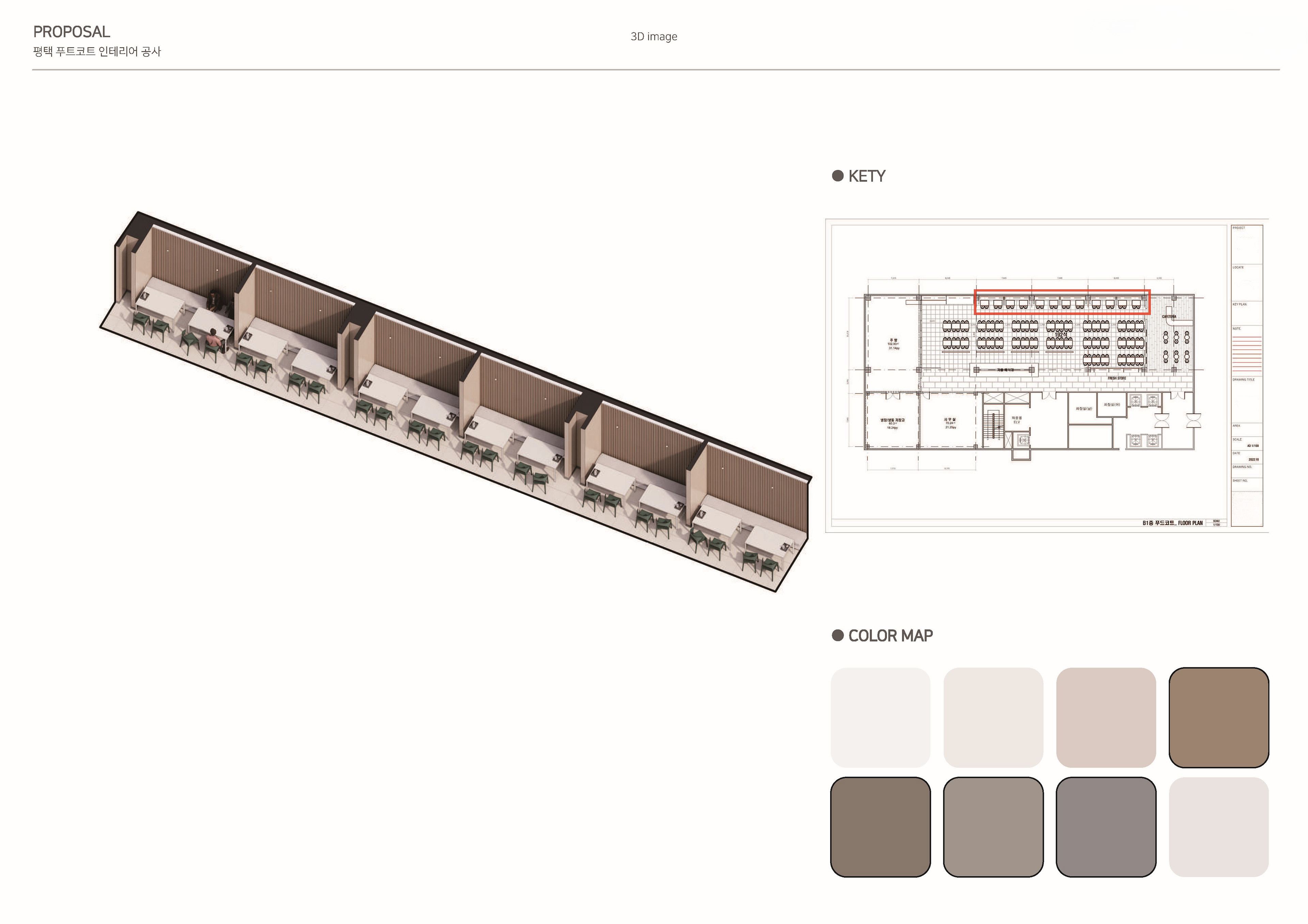
Task: Select the dark taupe bottom-left swatch
Action: click(880, 827)
